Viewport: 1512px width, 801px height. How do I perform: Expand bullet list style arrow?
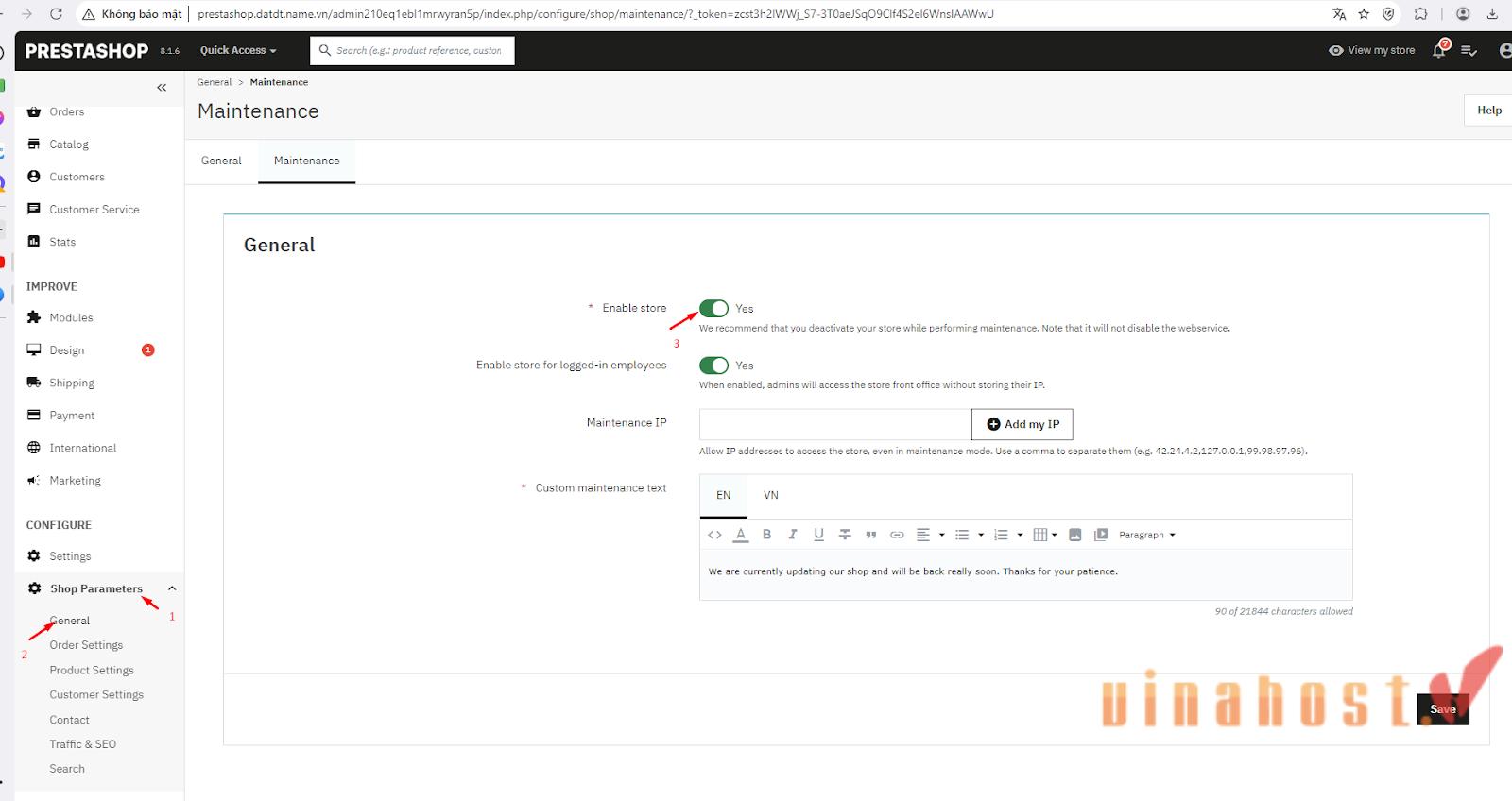tap(981, 535)
